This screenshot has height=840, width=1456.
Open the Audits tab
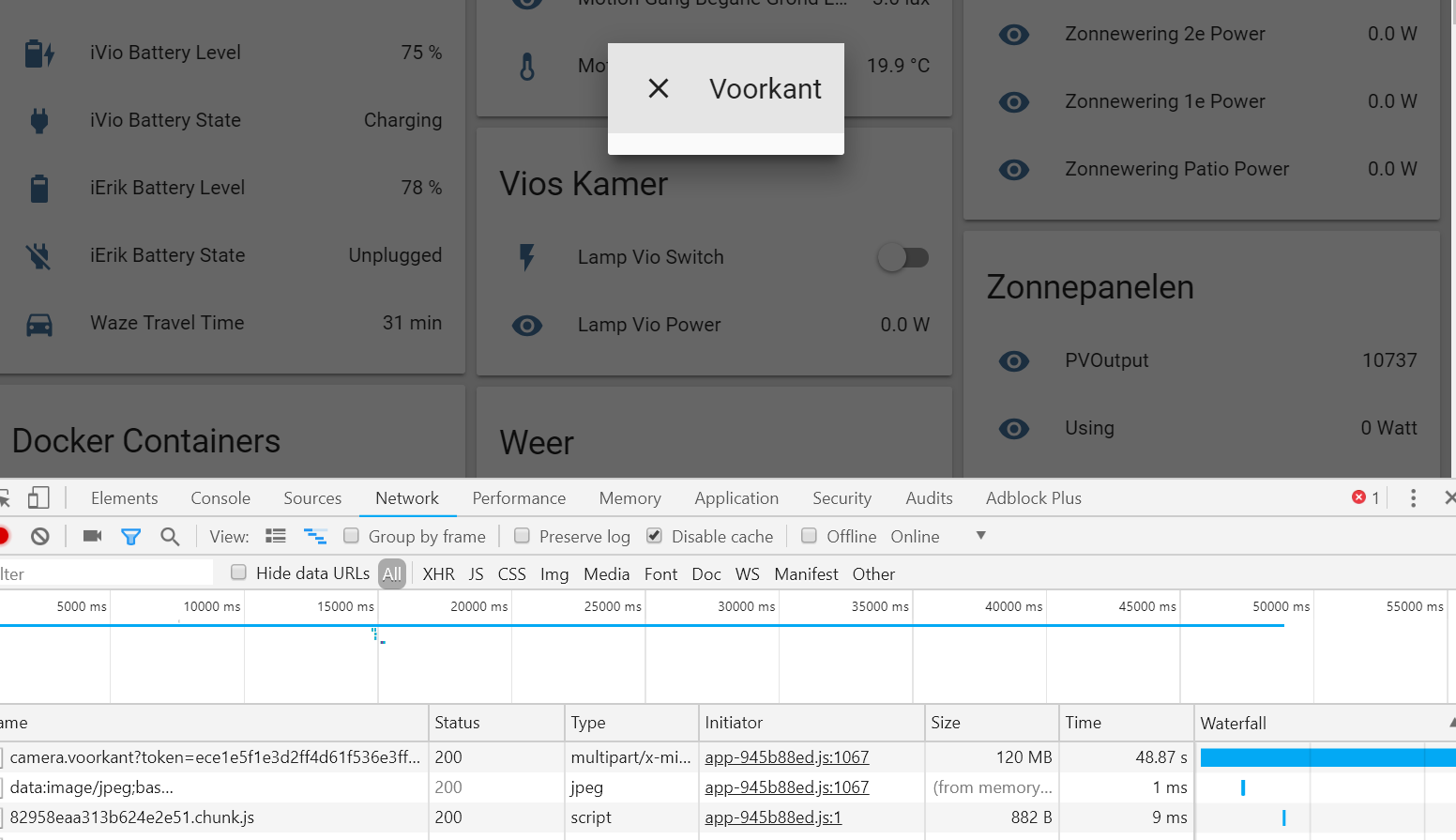point(929,498)
